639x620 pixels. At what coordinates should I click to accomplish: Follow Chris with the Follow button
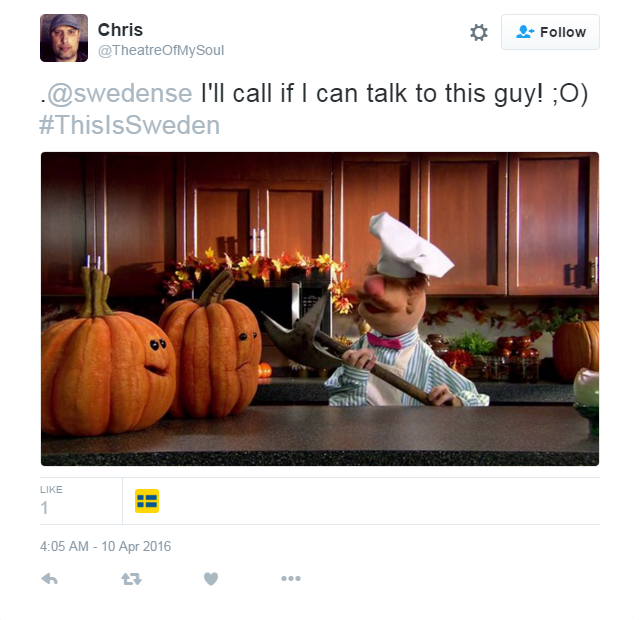(x=550, y=32)
